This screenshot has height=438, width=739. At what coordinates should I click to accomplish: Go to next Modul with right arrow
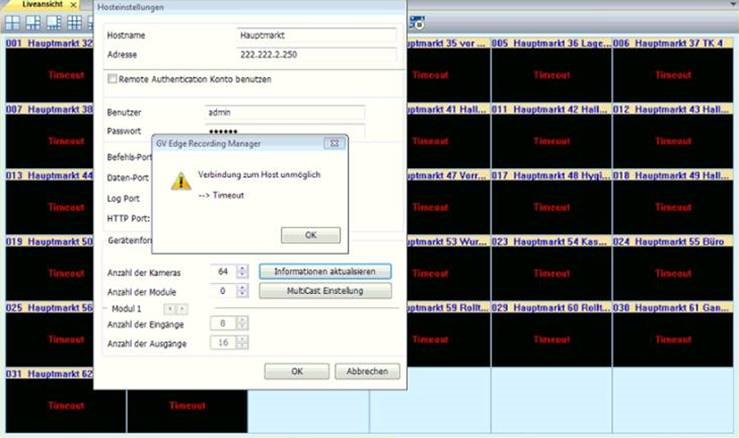tap(182, 309)
